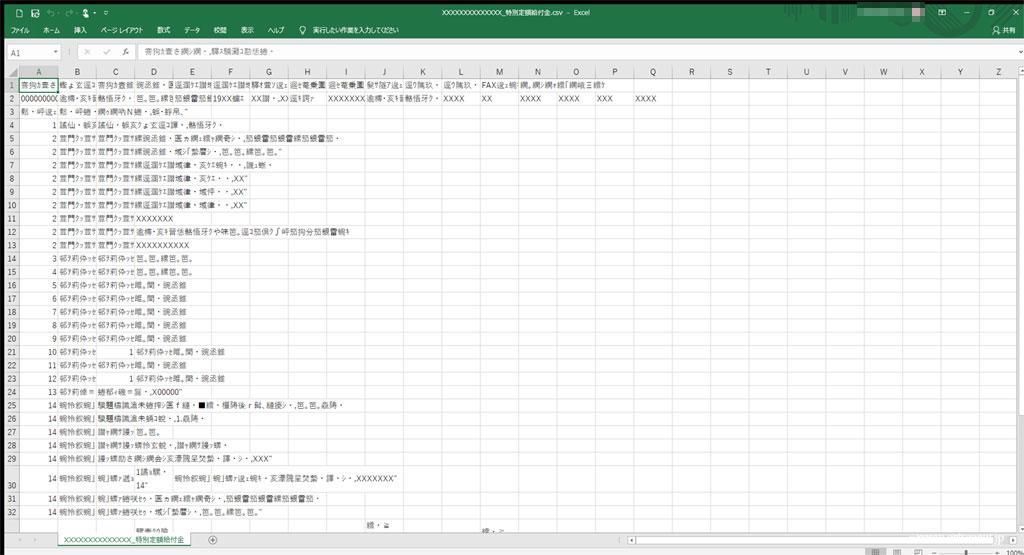1024x555 pixels.
Task: Click the lightbulb tell-me search icon
Action: 302,30
